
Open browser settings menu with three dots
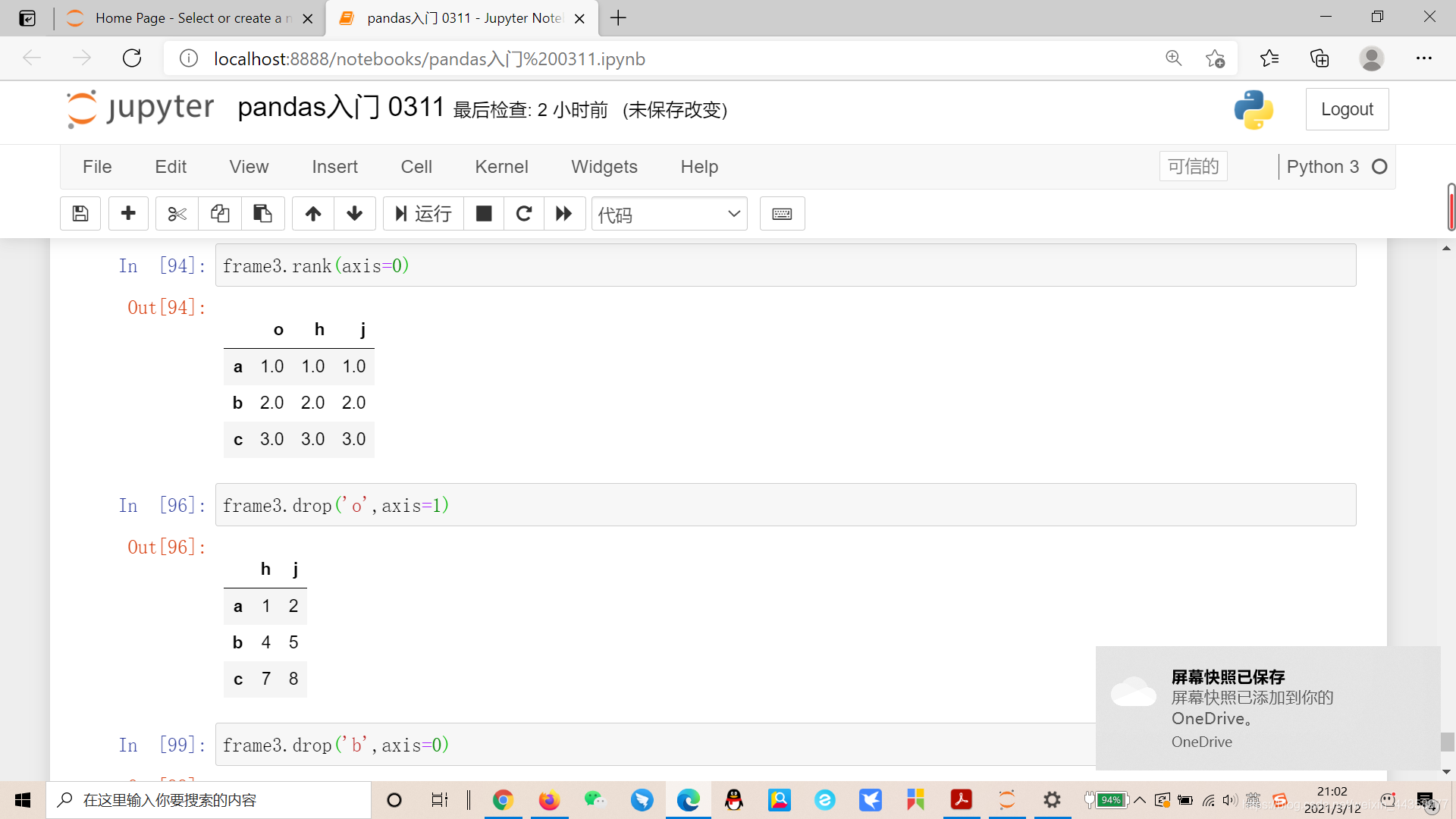(x=1425, y=58)
